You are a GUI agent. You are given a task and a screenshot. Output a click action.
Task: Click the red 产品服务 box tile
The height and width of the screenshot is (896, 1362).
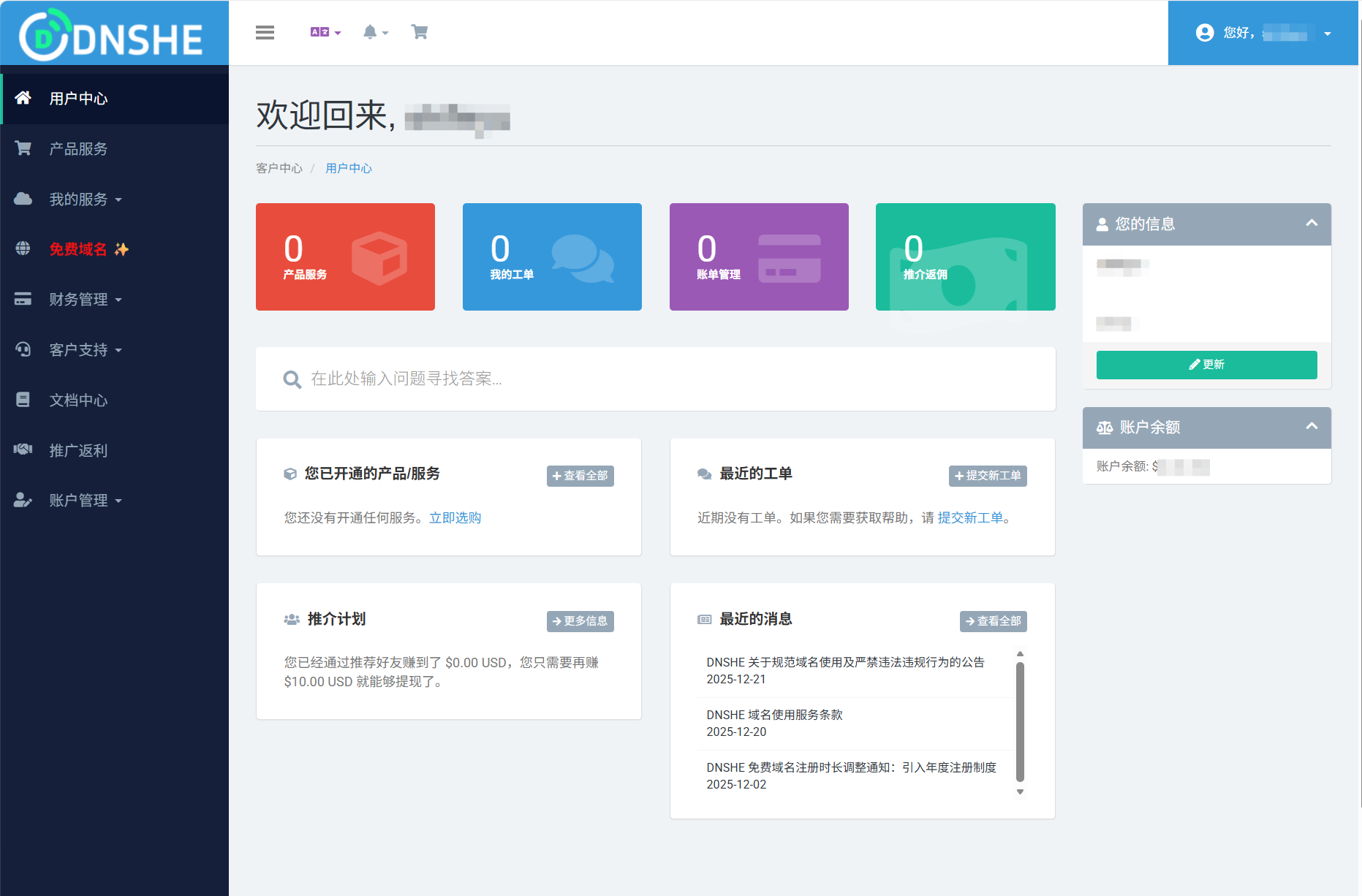(x=345, y=257)
